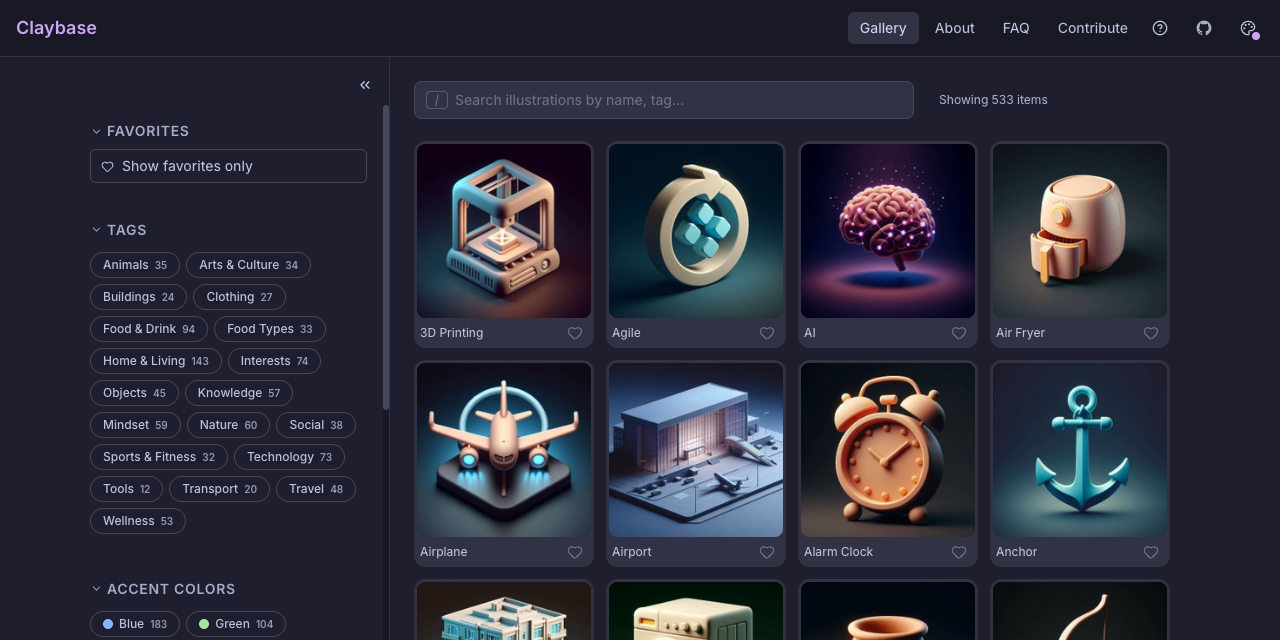Favorite the Agile illustration heart
The image size is (1280, 640).
(767, 333)
